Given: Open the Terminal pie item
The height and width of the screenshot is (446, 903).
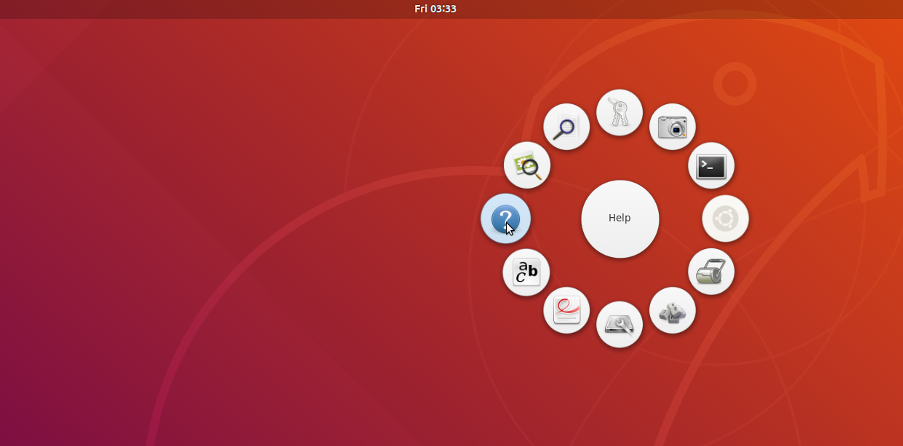Looking at the screenshot, I should click(x=711, y=166).
